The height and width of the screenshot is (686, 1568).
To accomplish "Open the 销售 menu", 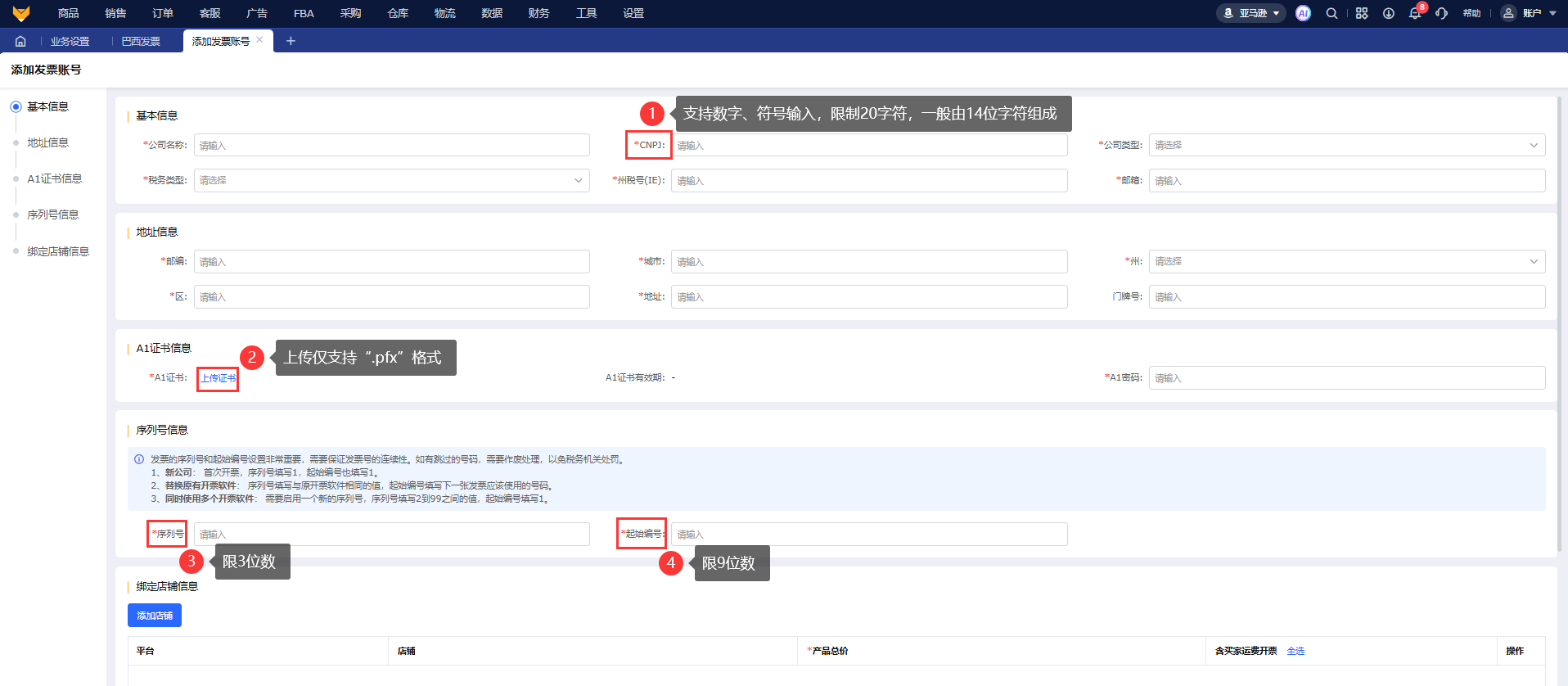I will click(x=115, y=13).
